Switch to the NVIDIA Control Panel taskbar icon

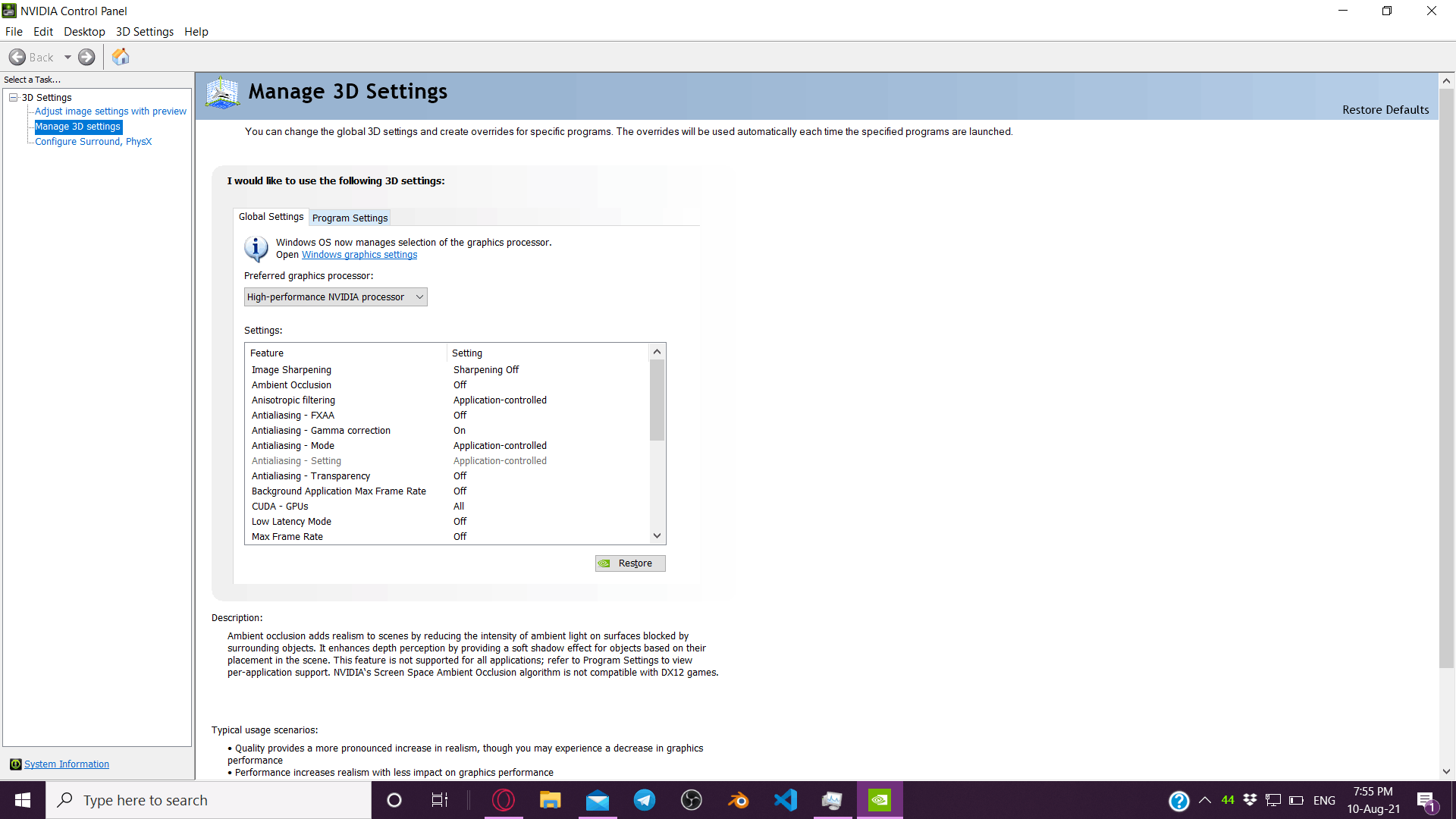(x=880, y=799)
